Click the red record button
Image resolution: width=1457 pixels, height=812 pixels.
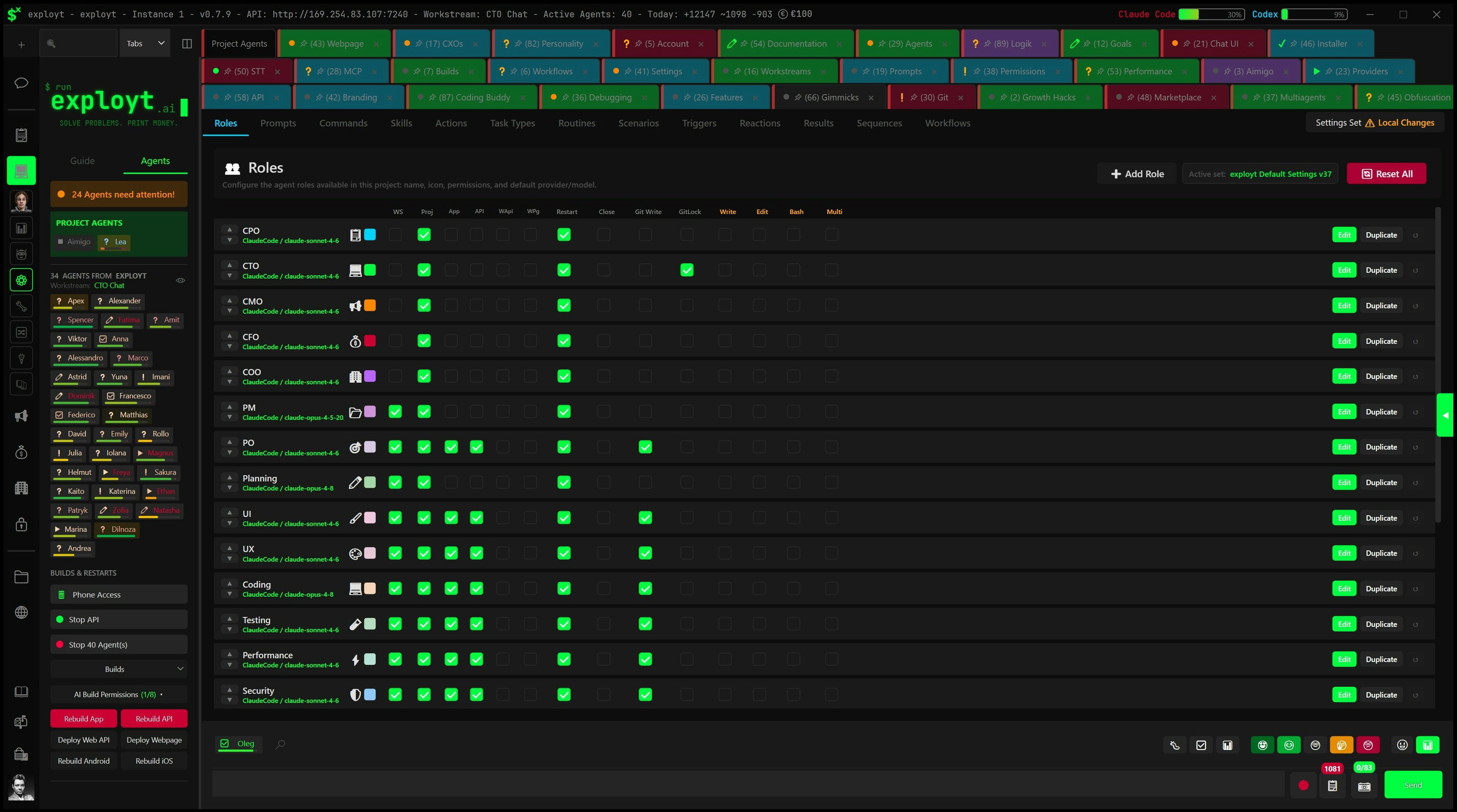(1303, 785)
